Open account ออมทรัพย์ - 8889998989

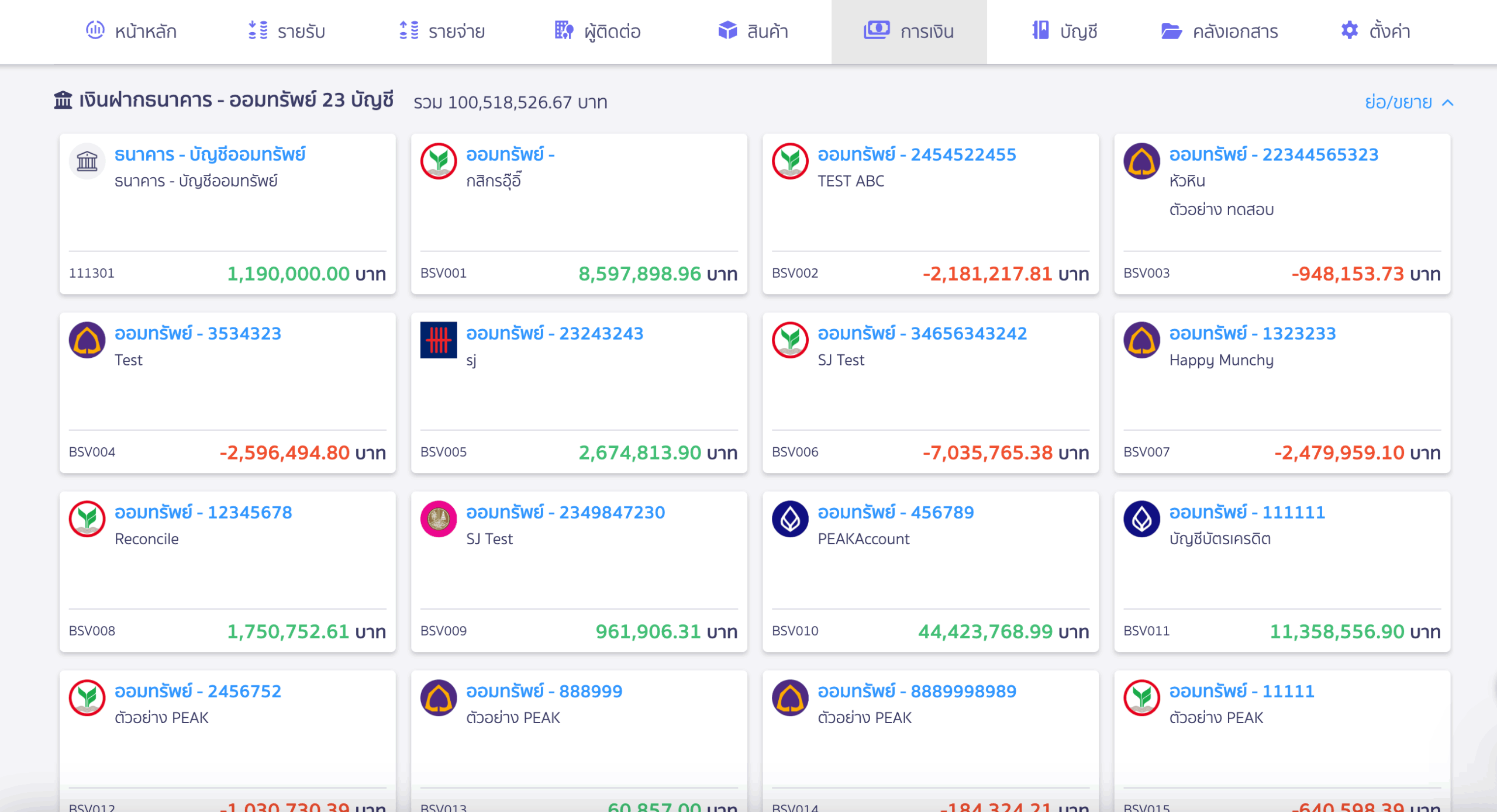click(x=916, y=691)
